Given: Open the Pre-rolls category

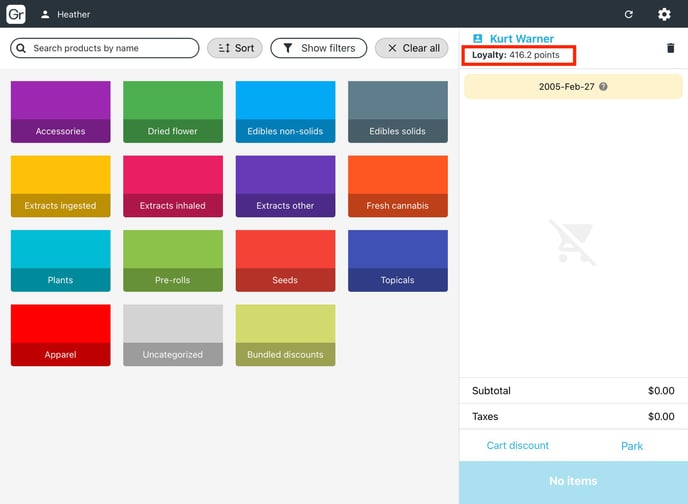Looking at the screenshot, I should click(x=173, y=261).
